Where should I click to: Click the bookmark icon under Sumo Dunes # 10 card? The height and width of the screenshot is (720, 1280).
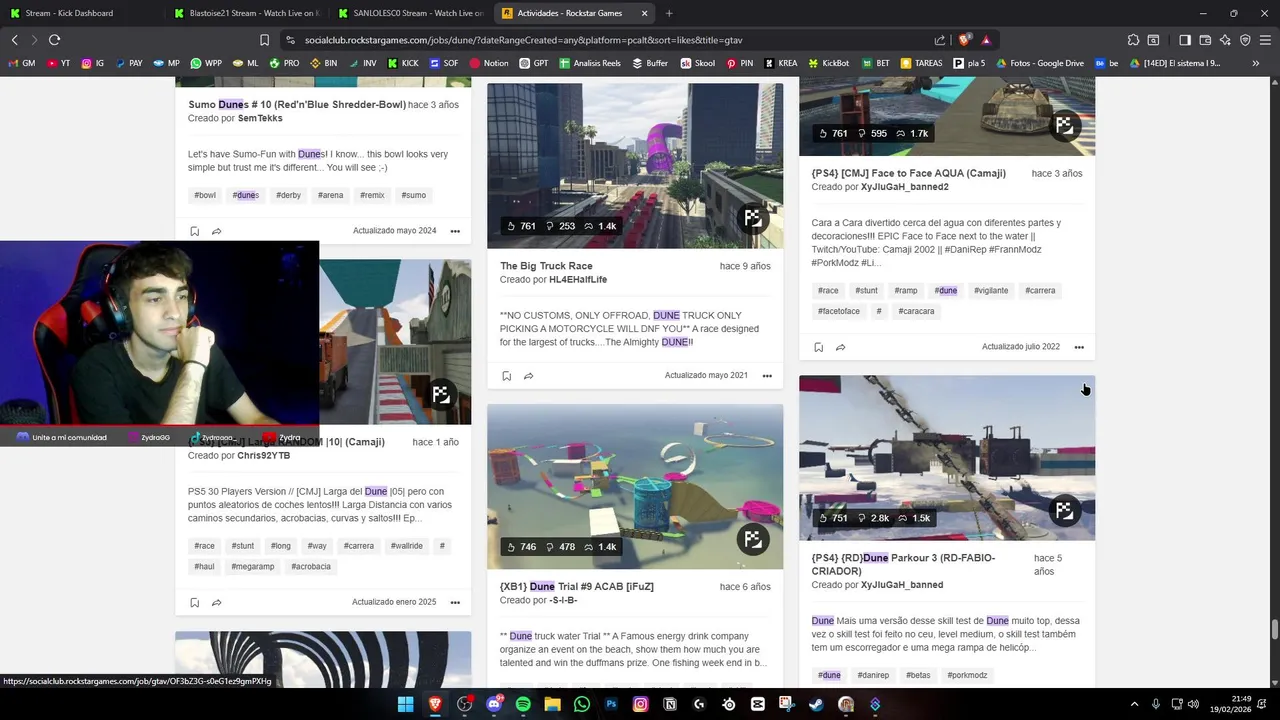click(194, 231)
